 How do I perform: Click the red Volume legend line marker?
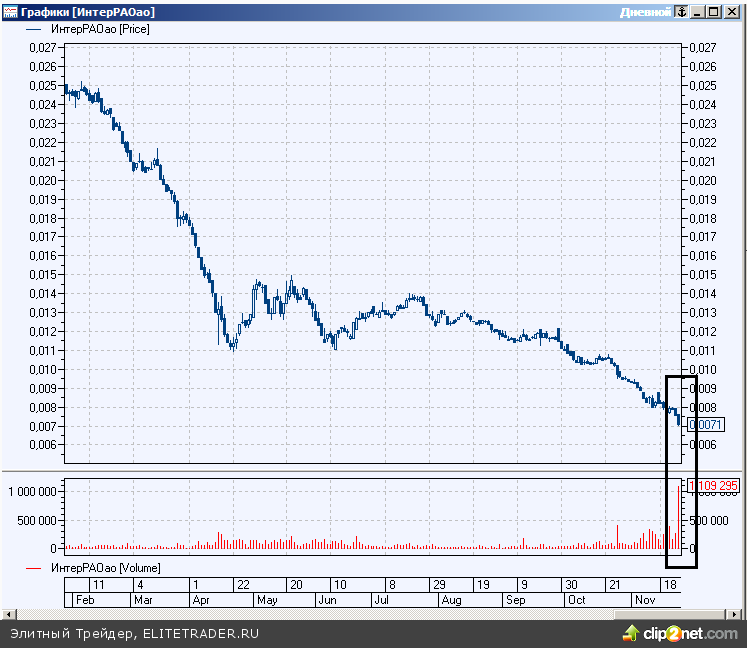[x=34, y=567]
